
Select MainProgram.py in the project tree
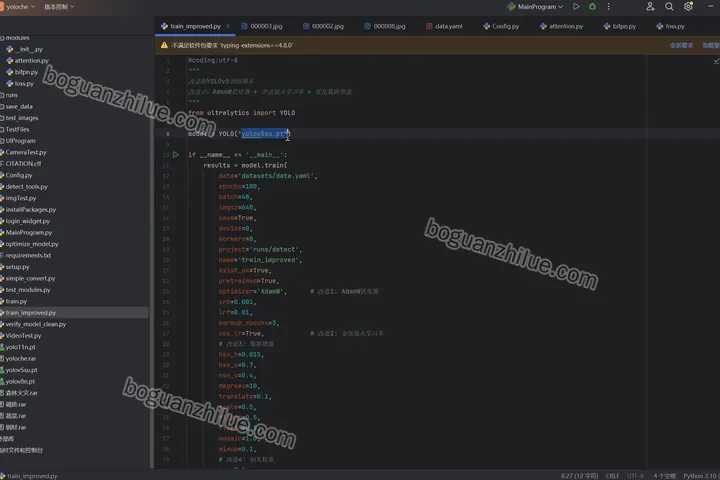tap(26, 233)
